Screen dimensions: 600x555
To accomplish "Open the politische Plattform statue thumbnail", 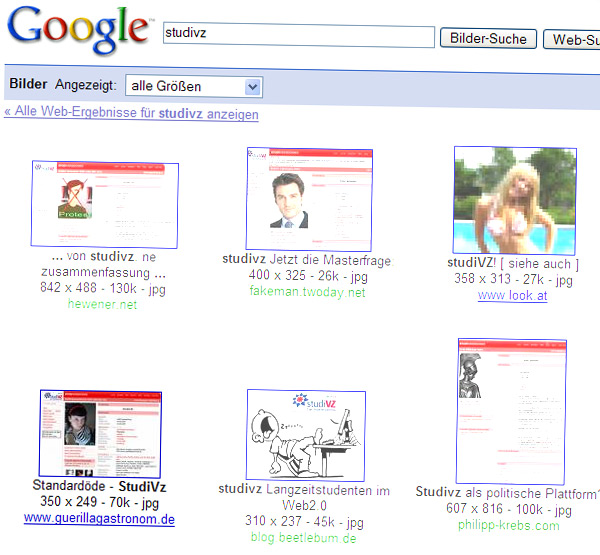I will point(512,410).
